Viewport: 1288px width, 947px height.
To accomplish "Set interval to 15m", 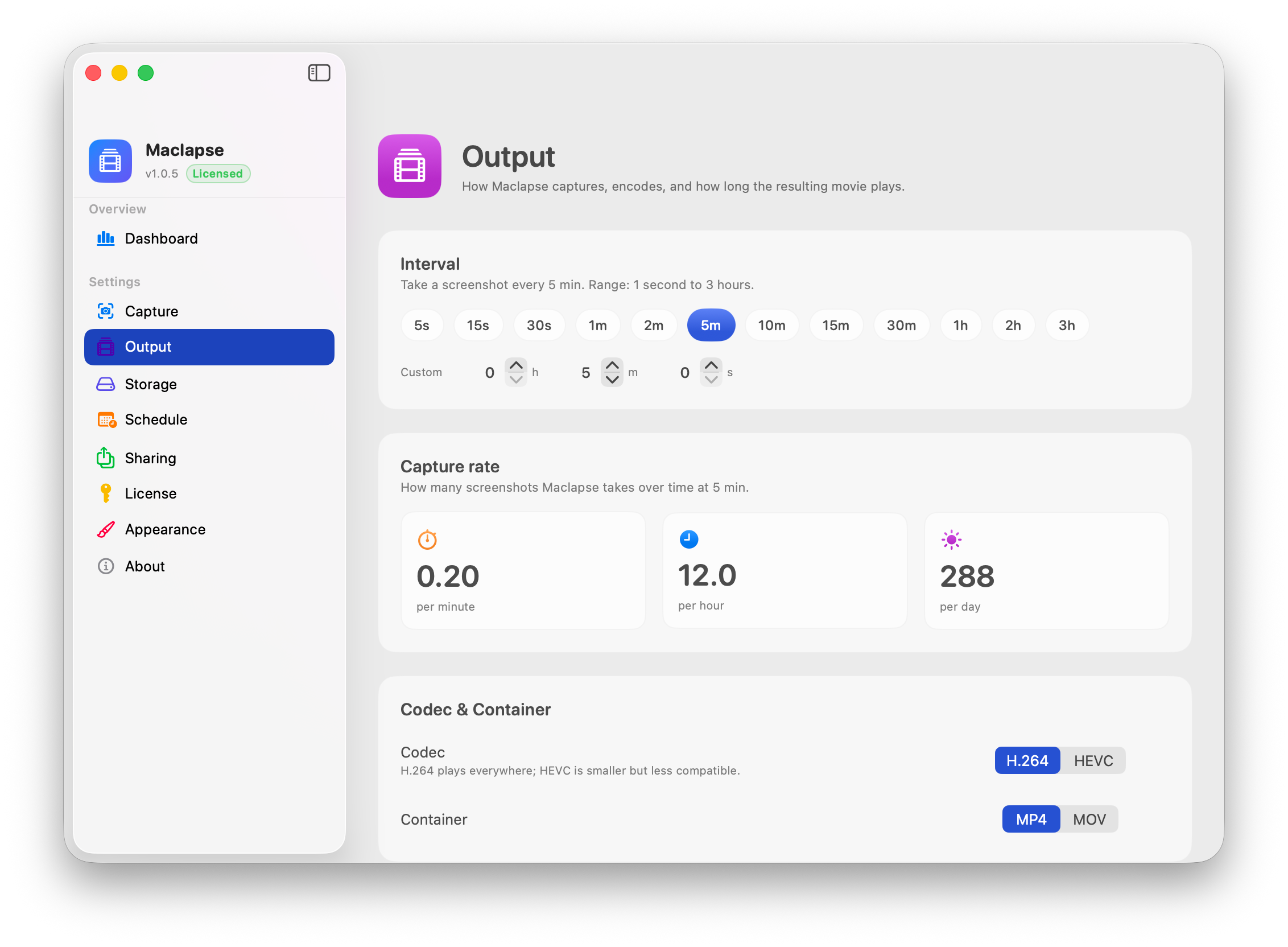I will tap(835, 325).
